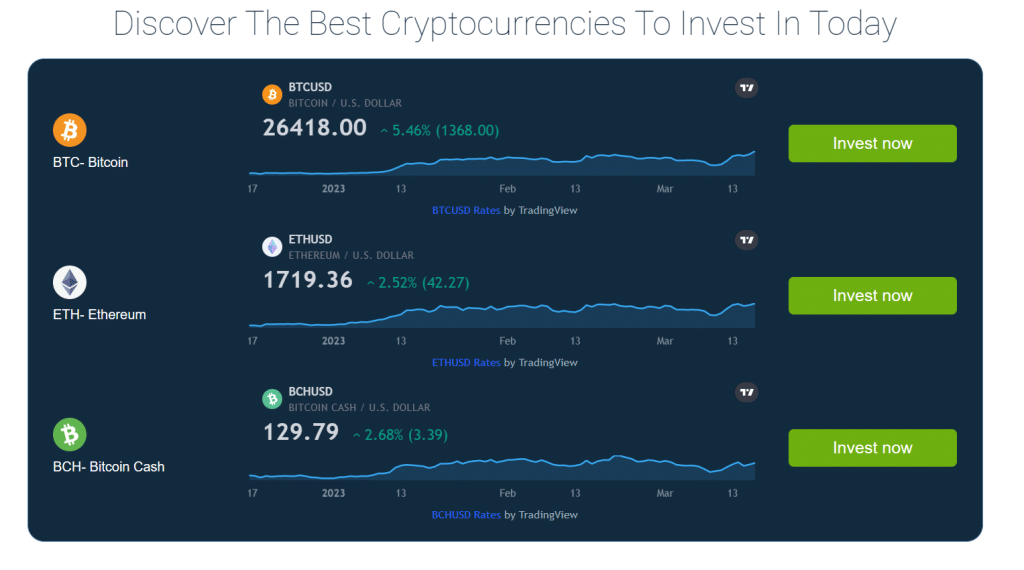This screenshot has height=570, width=1024.
Task: Click the small BTCUSD chart symbol icon
Action: [272, 94]
